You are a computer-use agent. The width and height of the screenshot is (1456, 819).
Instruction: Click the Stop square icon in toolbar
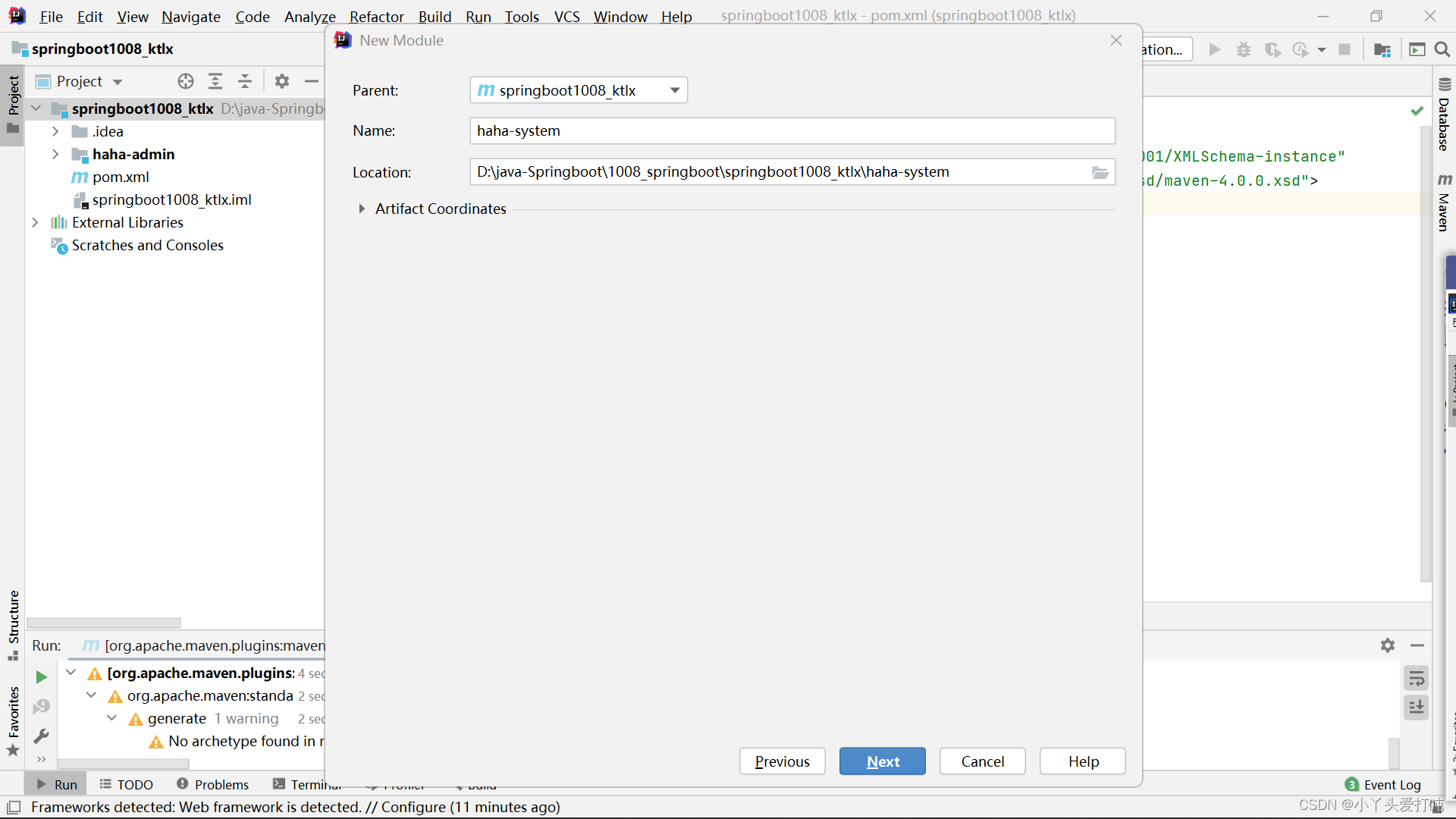[x=1345, y=49]
